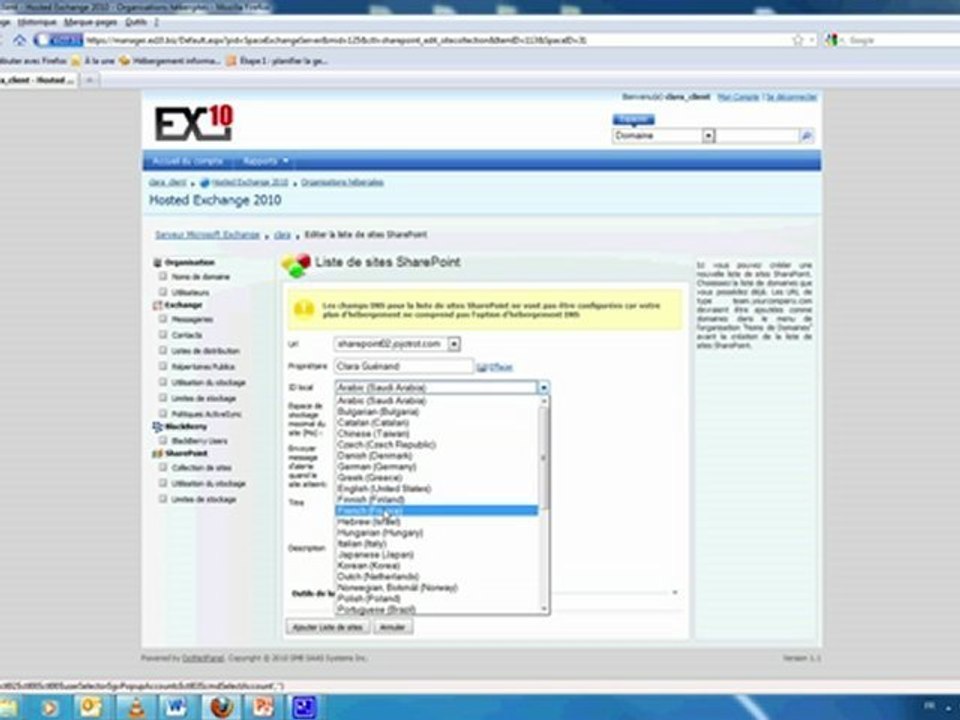
Task: Open Contacts under Exchange
Action: click(187, 336)
